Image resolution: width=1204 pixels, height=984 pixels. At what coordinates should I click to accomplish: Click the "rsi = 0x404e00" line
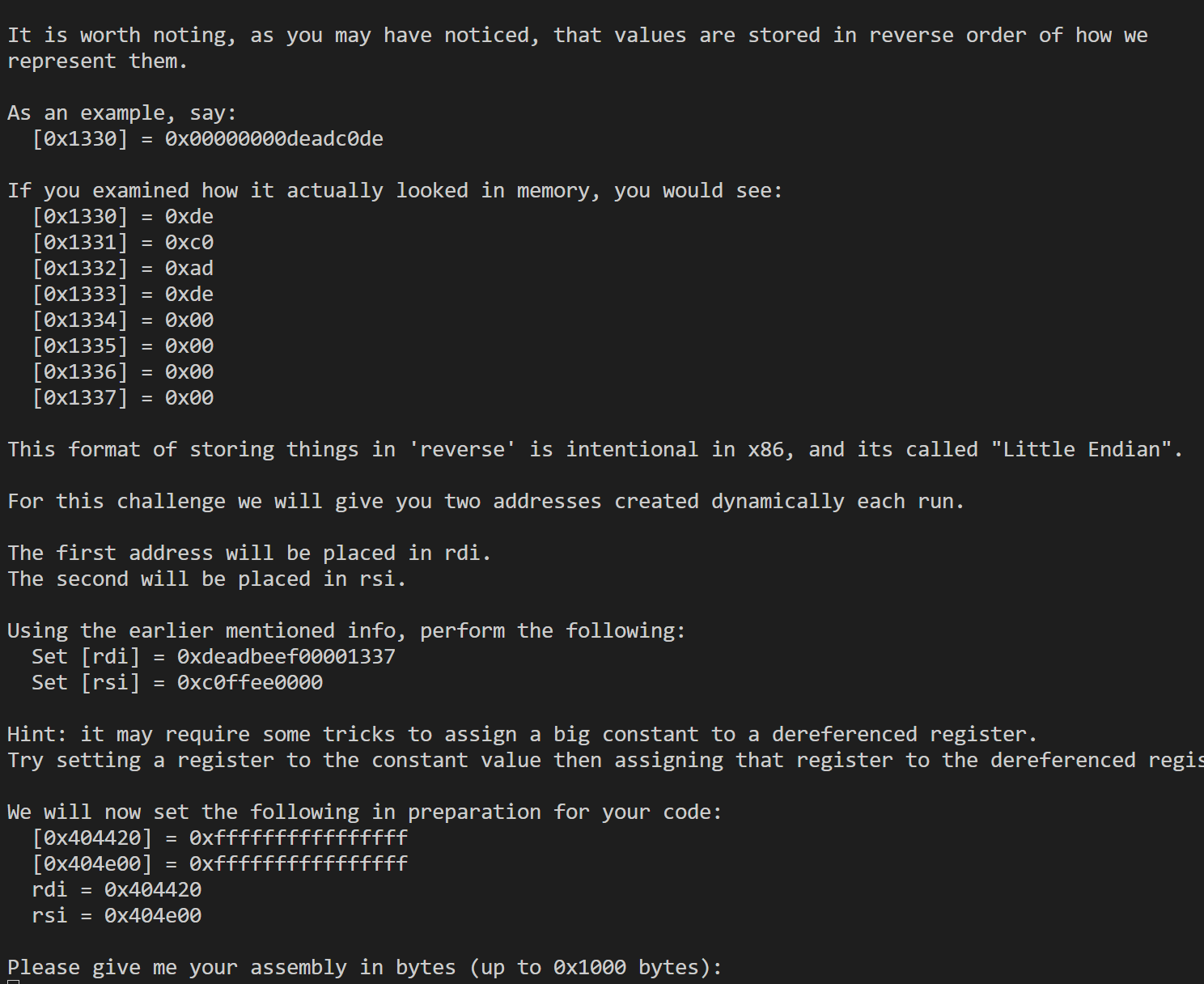pos(117,915)
